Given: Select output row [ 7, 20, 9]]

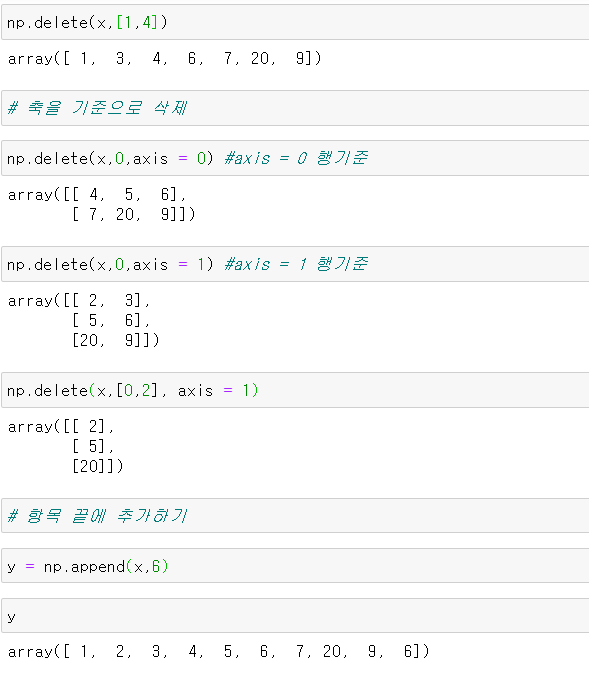Looking at the screenshot, I should 134,214.
